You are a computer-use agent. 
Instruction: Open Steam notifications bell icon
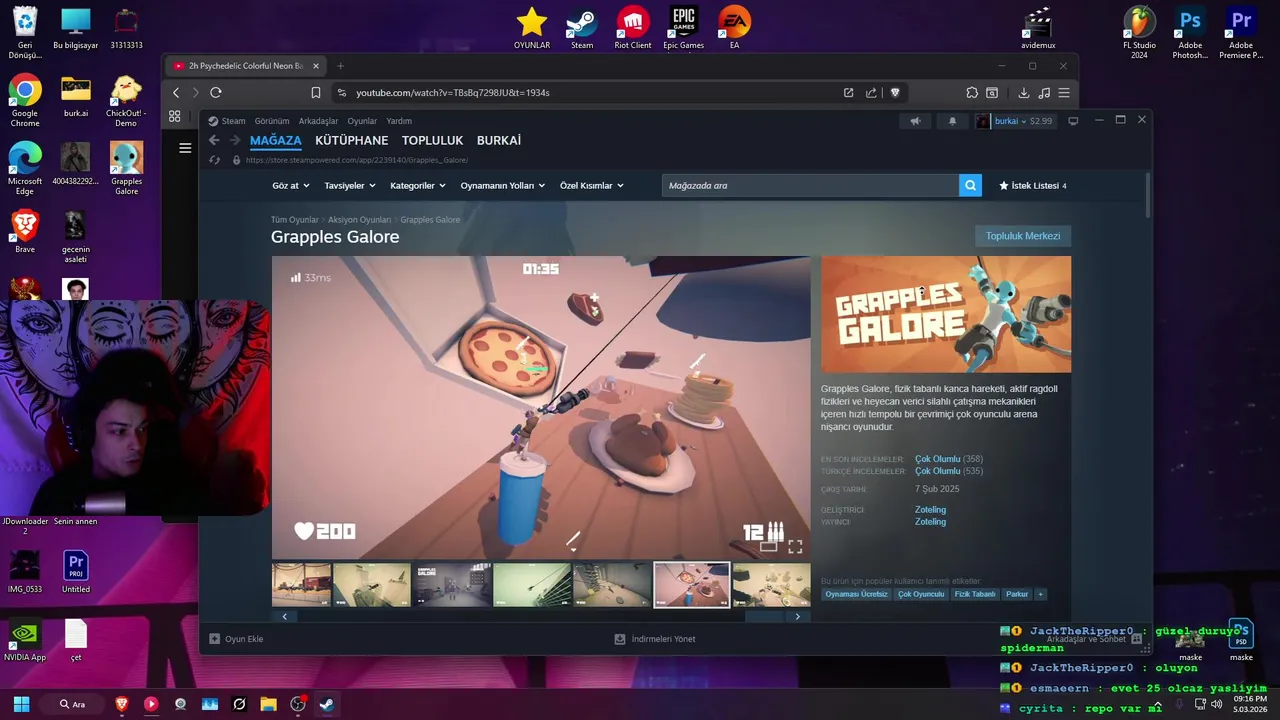click(952, 121)
